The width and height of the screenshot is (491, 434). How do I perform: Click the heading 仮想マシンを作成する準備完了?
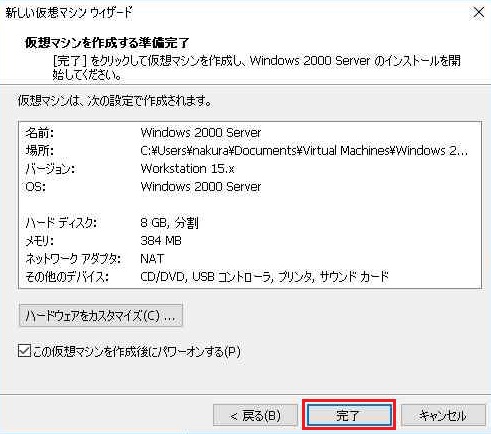[107, 43]
